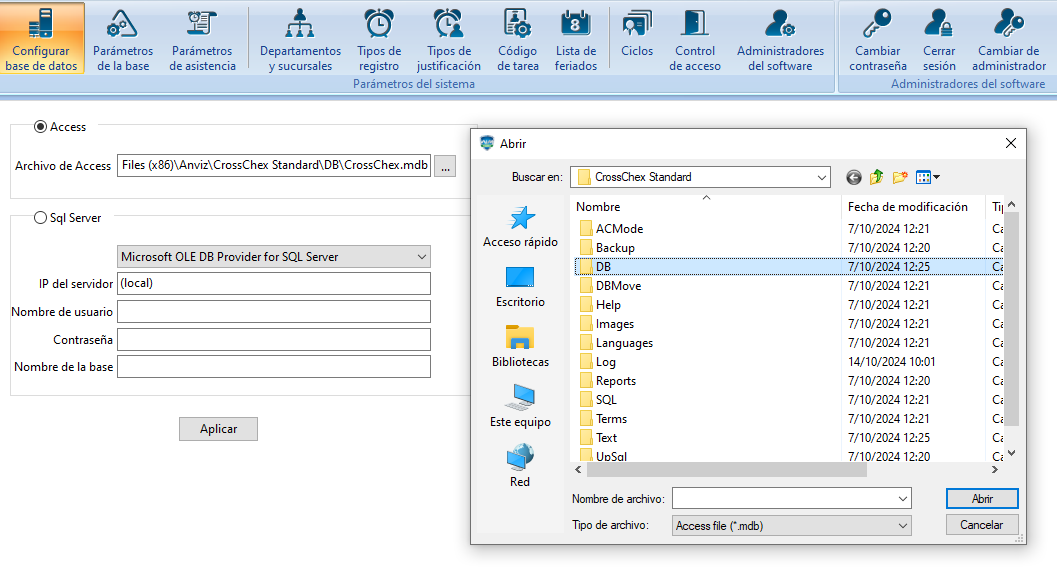Select the Languages folder
The height and width of the screenshot is (573, 1057).
coord(616,342)
